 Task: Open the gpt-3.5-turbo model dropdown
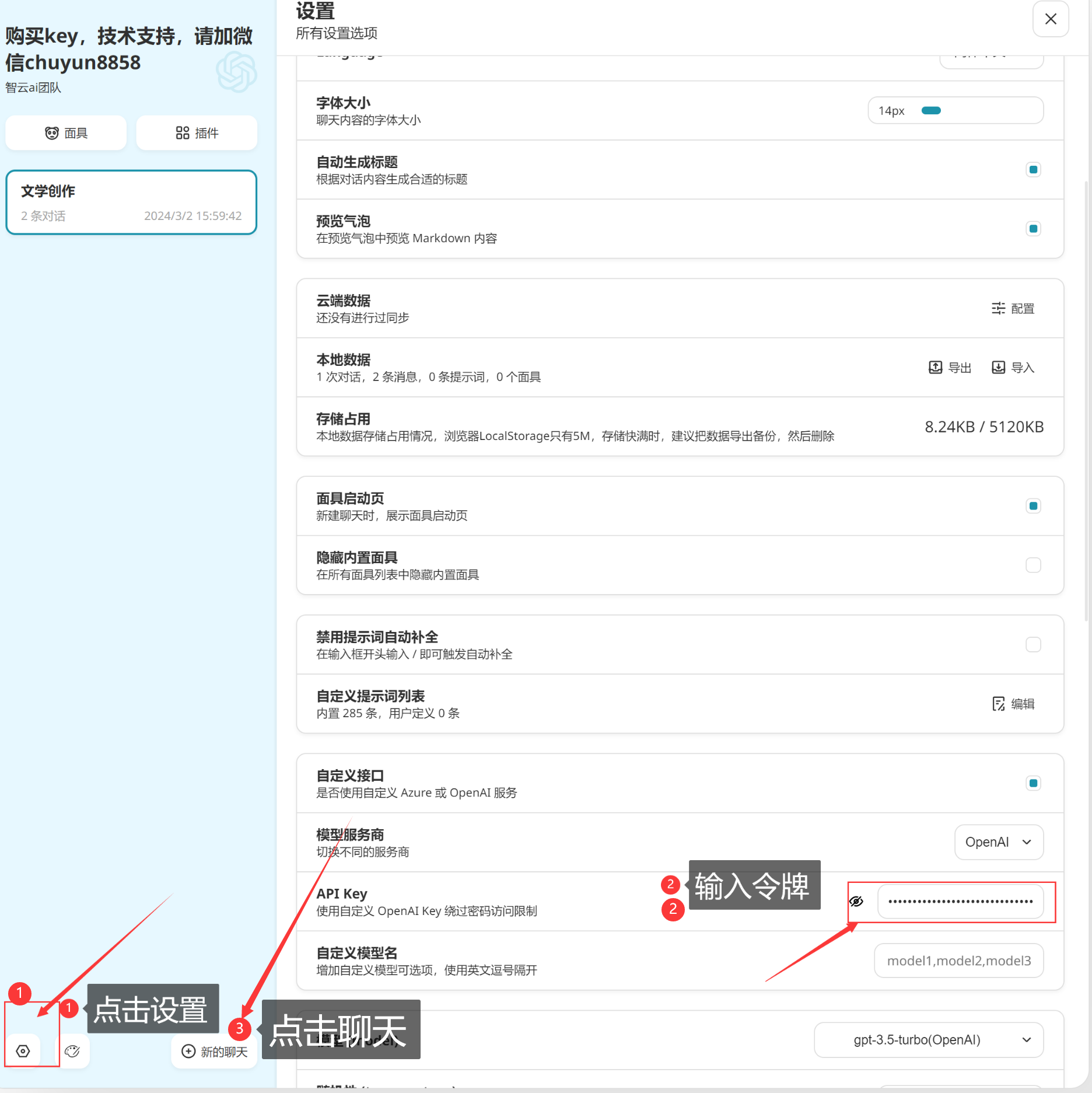(929, 1040)
